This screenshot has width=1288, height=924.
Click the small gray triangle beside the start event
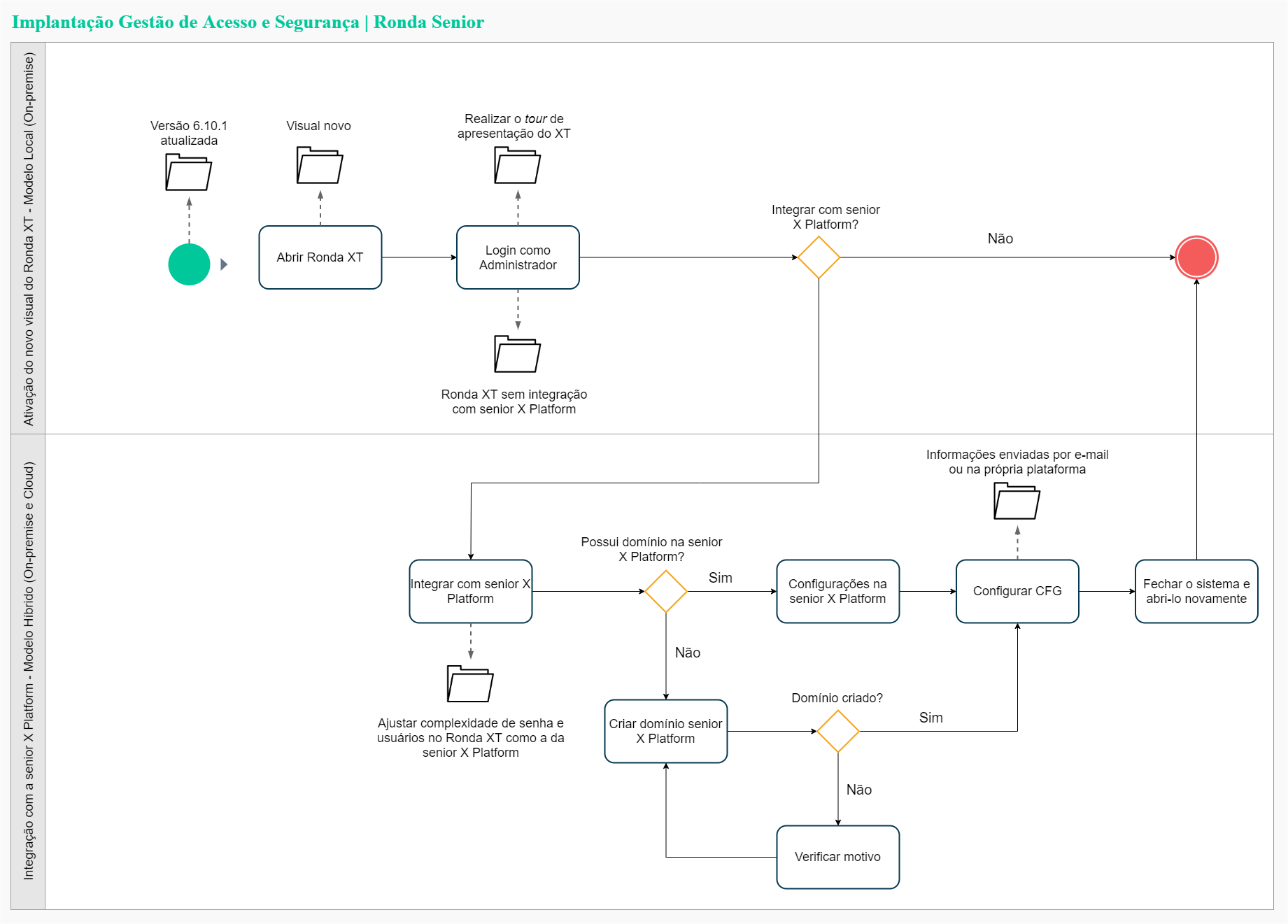click(x=224, y=264)
